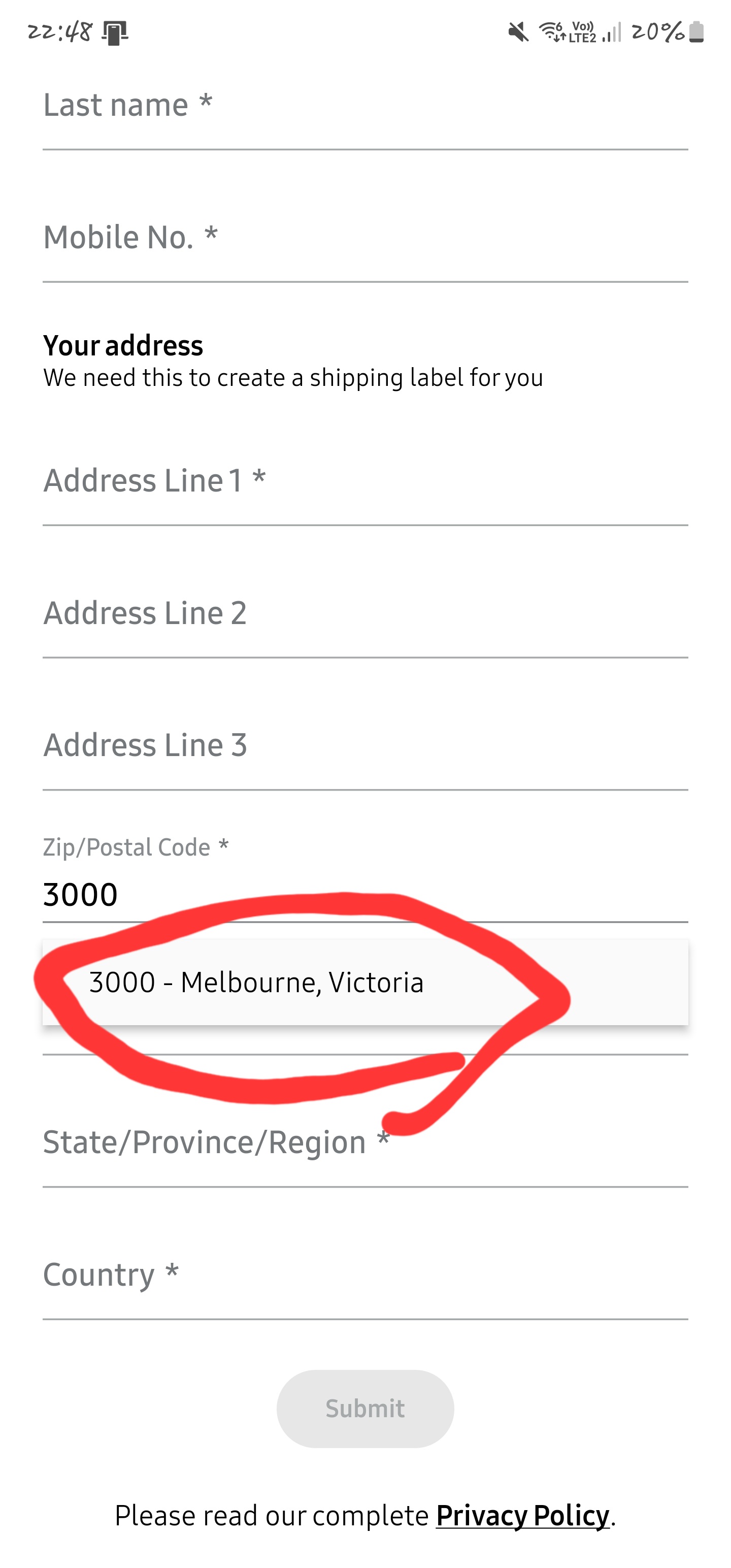Tap the VoLTE2 network indicator
Image resolution: width=731 pixels, height=1568 pixels.
coord(582,31)
